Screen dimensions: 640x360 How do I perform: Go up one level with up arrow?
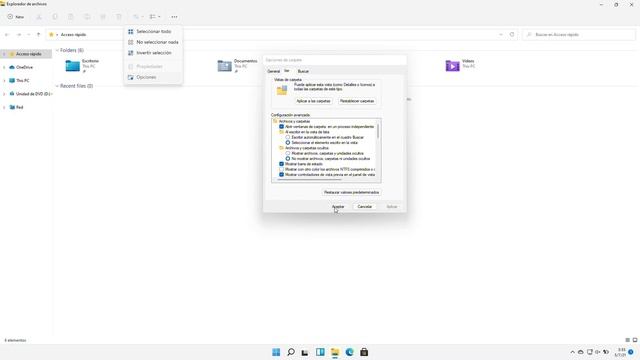tap(38, 35)
